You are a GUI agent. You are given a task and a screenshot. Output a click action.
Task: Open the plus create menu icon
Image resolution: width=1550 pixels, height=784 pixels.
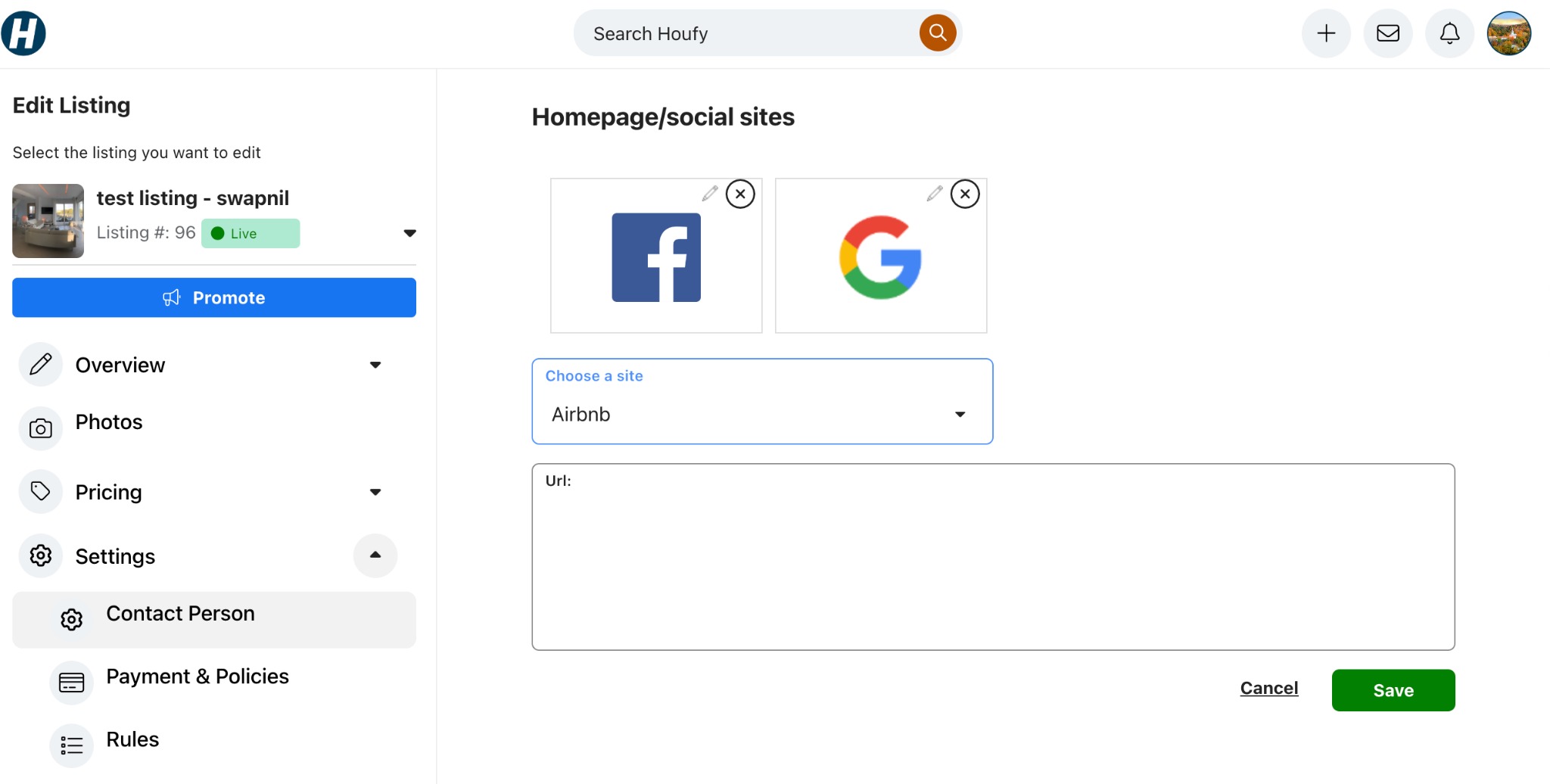(x=1326, y=33)
